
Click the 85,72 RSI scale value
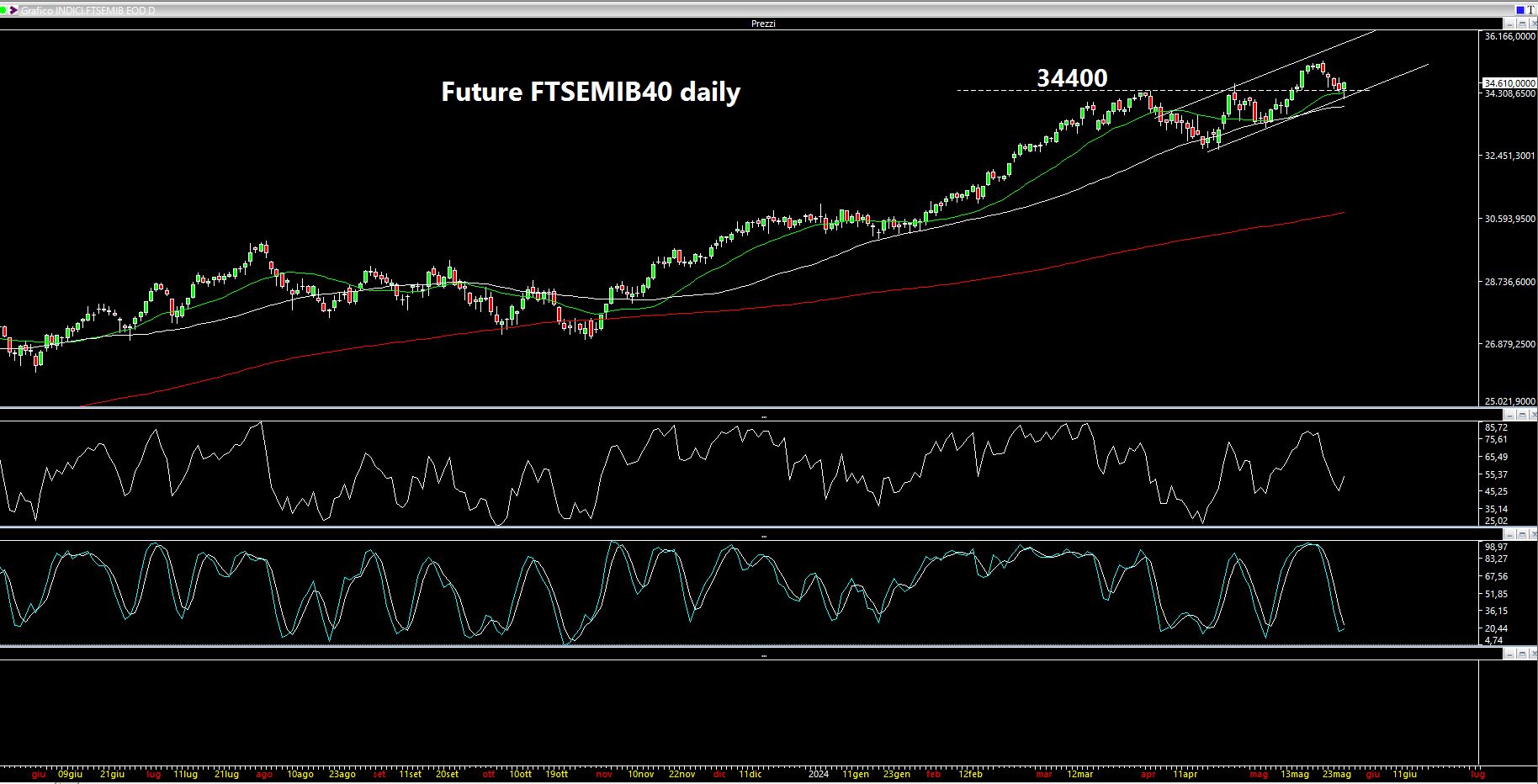pyautogui.click(x=1496, y=427)
